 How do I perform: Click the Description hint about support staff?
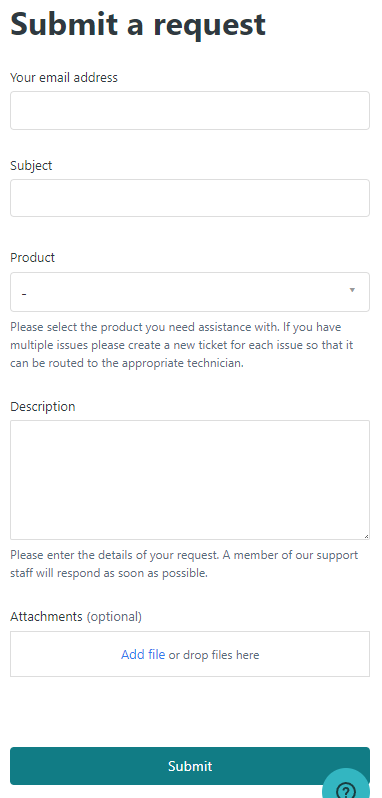pos(184,564)
